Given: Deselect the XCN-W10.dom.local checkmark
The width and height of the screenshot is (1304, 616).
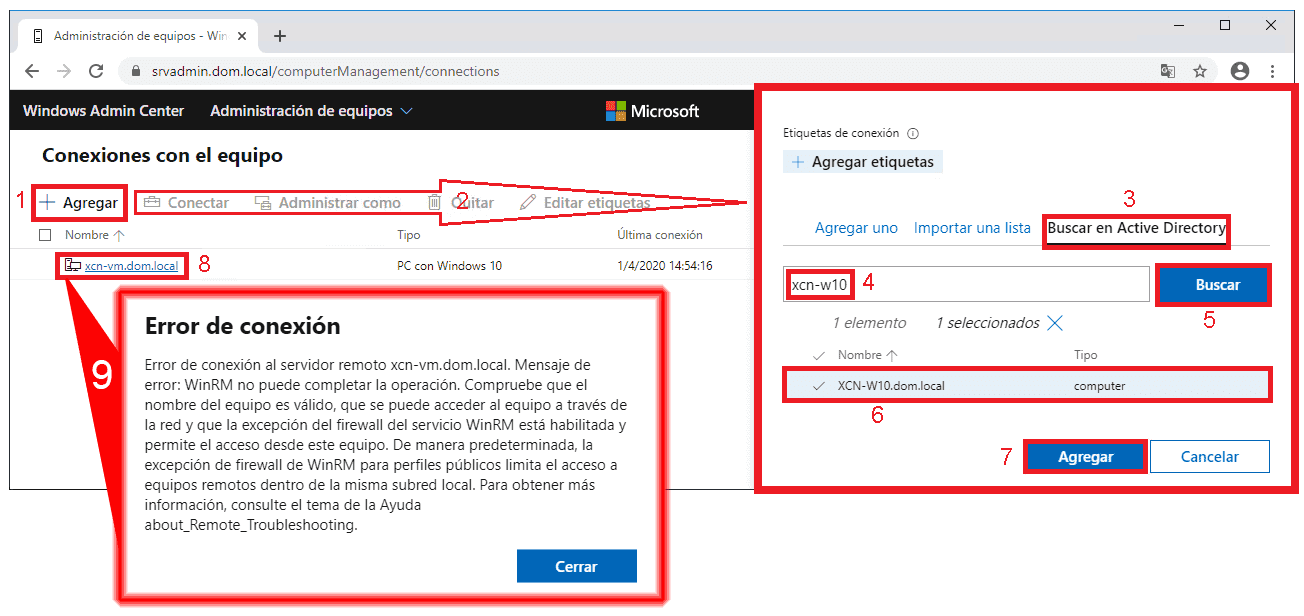Looking at the screenshot, I should 817,384.
